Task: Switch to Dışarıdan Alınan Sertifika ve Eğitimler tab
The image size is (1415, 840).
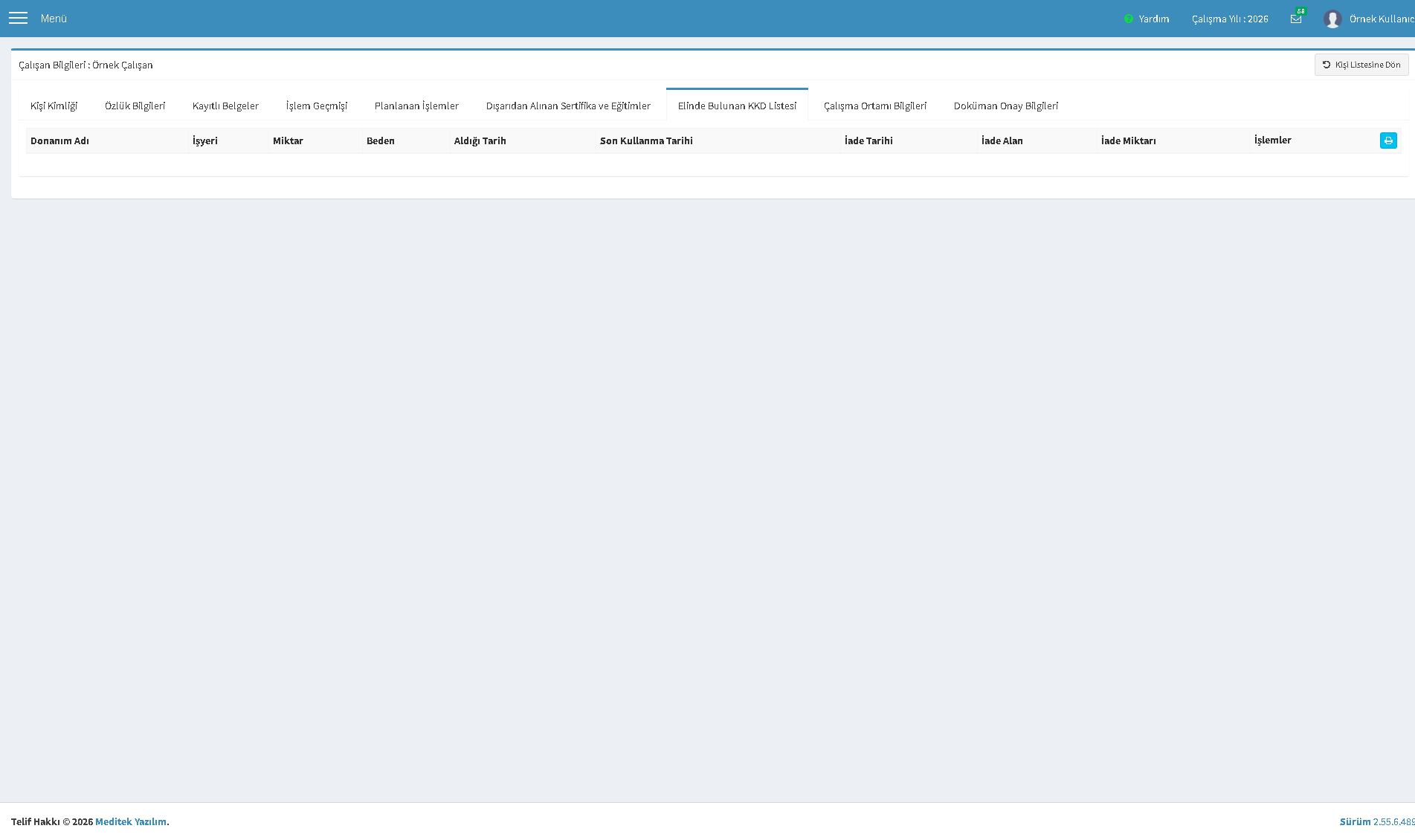Action: pos(568,106)
